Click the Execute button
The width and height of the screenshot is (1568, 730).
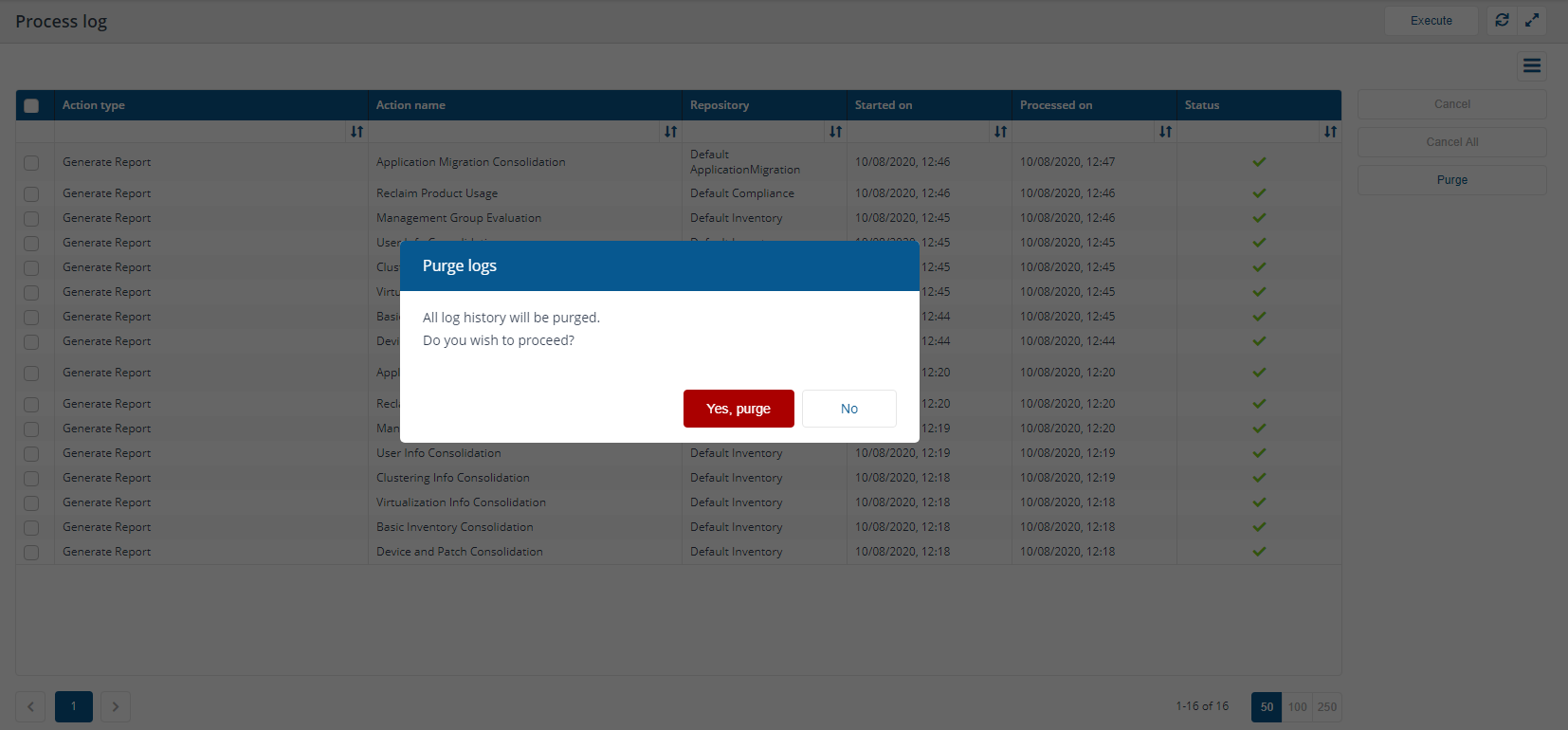(1431, 21)
